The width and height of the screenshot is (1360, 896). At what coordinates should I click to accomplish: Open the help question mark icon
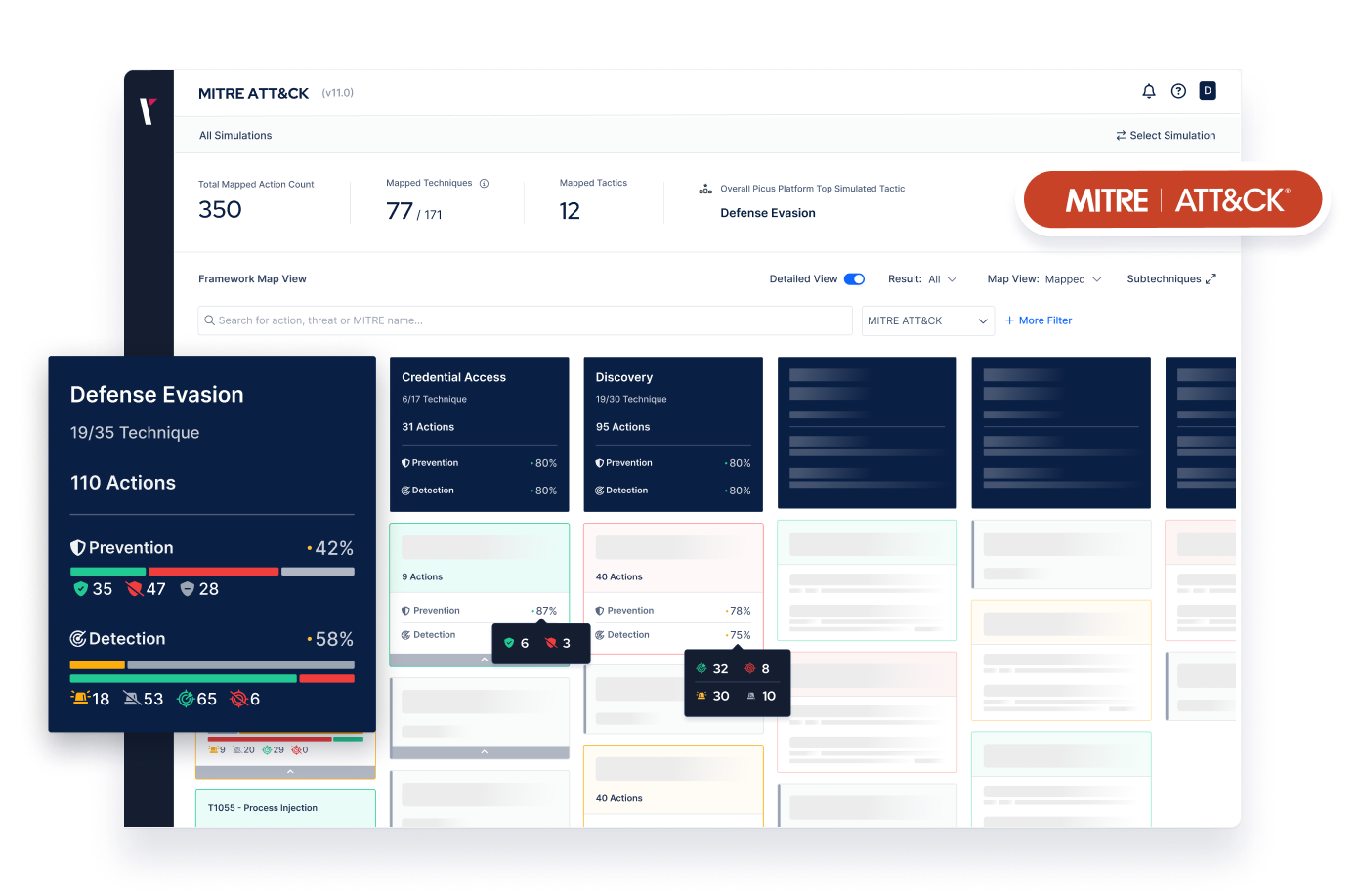[1178, 91]
